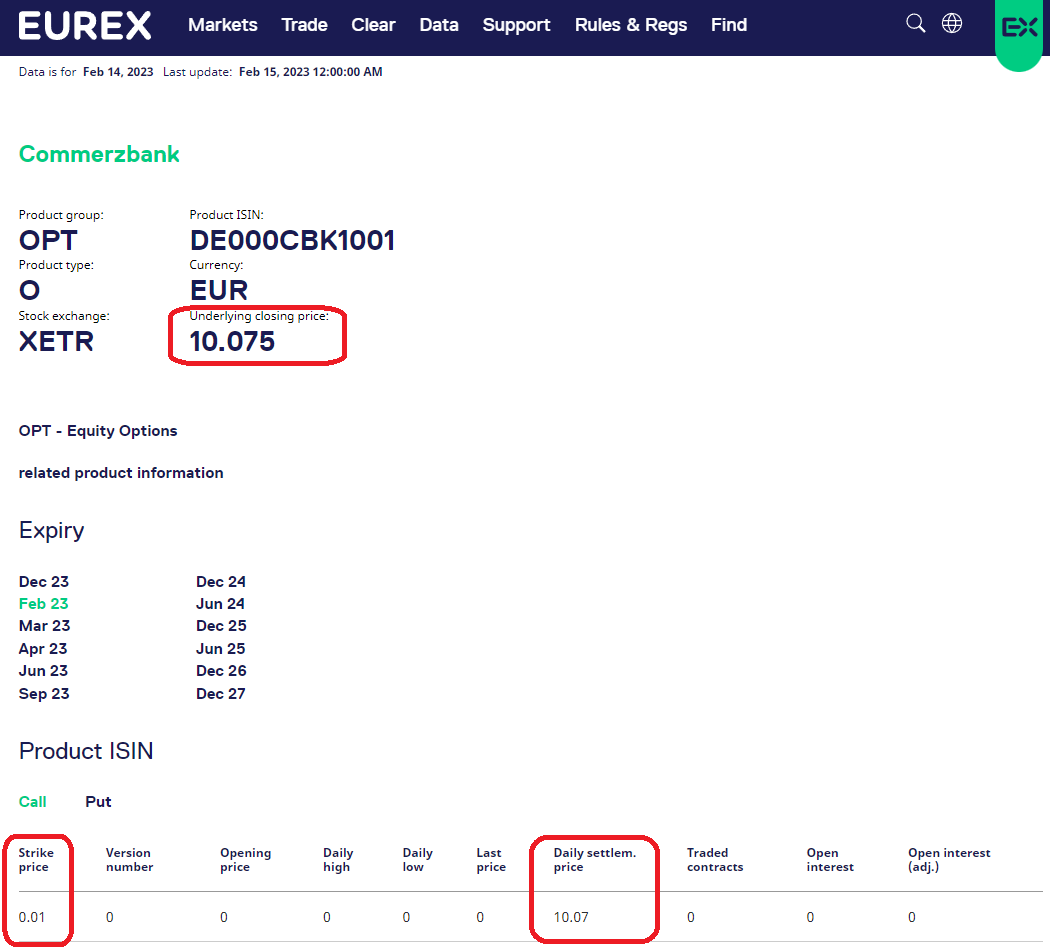Select expiry Jun 24

click(220, 603)
